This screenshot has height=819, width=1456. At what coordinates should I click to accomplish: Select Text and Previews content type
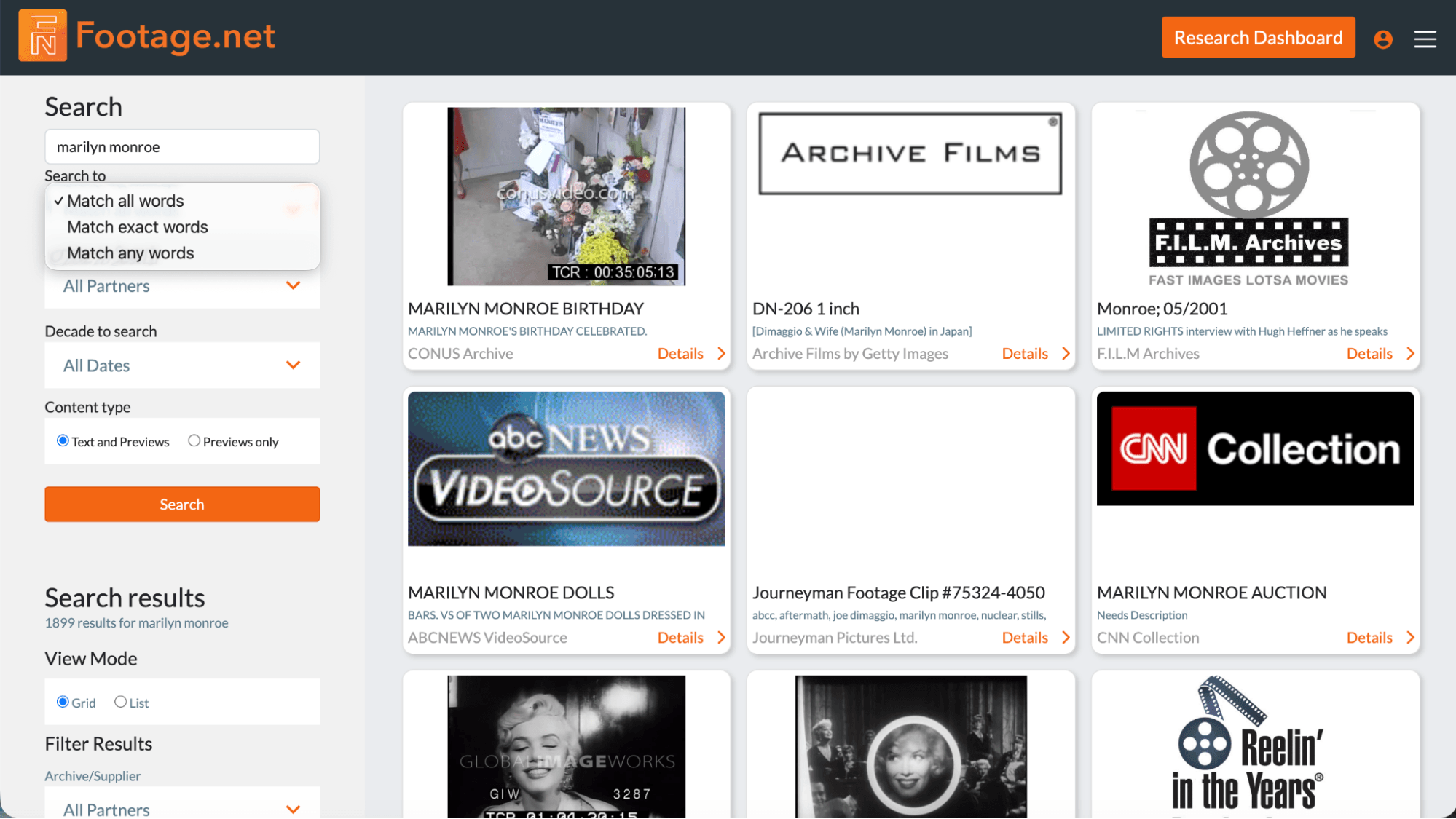pyautogui.click(x=63, y=440)
